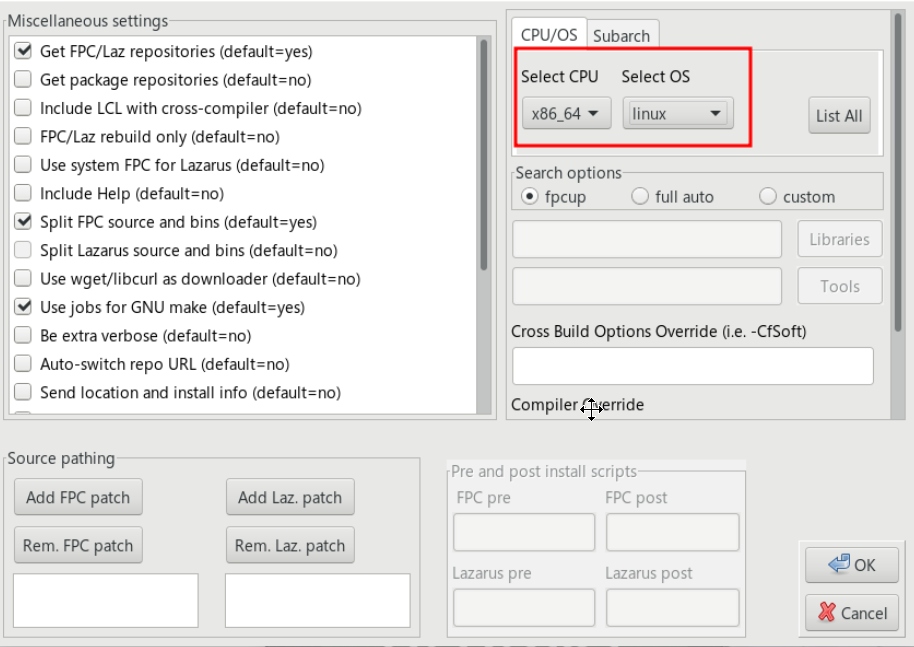914x647 pixels.
Task: Open the Select CPU x86_64 dropdown
Action: (x=566, y=114)
